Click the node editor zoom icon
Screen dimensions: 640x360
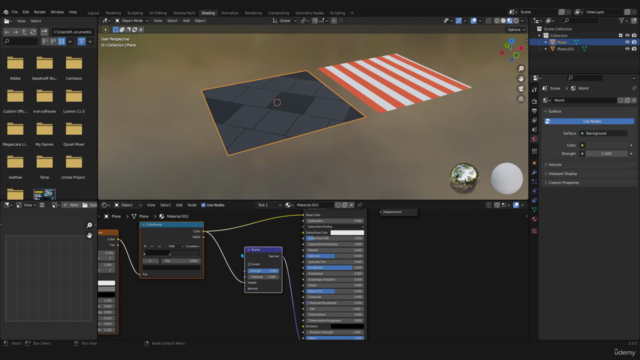[x=89, y=225]
